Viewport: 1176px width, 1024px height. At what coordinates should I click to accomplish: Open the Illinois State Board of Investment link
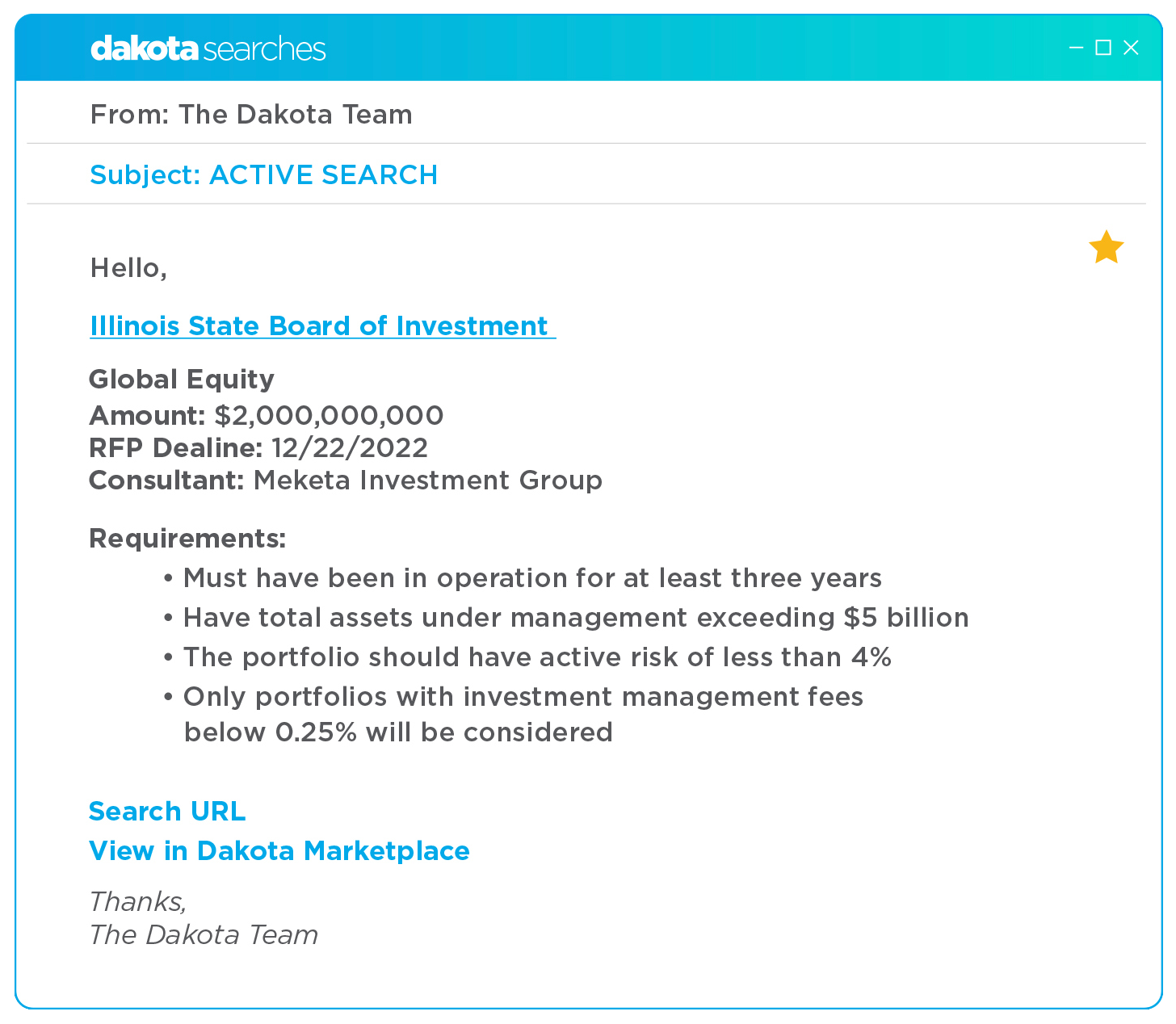tap(320, 325)
